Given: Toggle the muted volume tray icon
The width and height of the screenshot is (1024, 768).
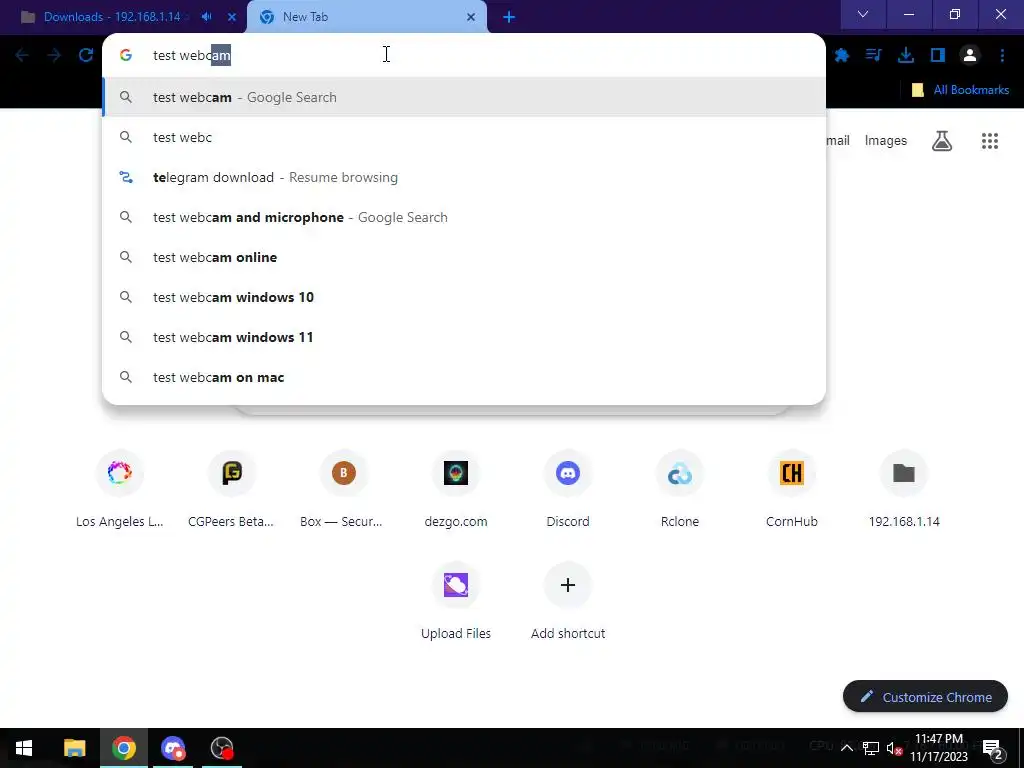Looking at the screenshot, I should pyautogui.click(x=894, y=748).
